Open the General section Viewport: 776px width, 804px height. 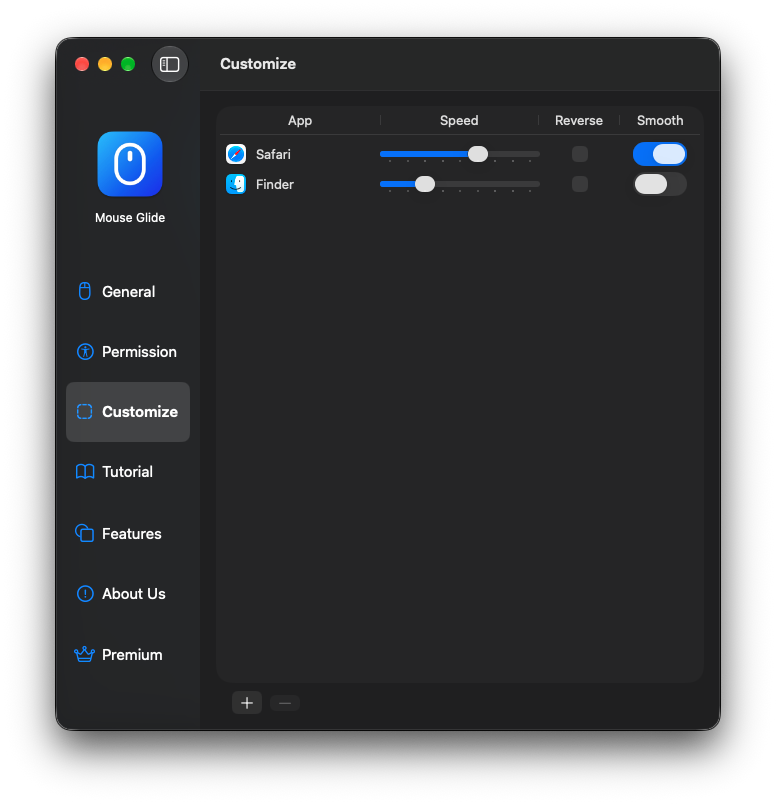tap(128, 292)
